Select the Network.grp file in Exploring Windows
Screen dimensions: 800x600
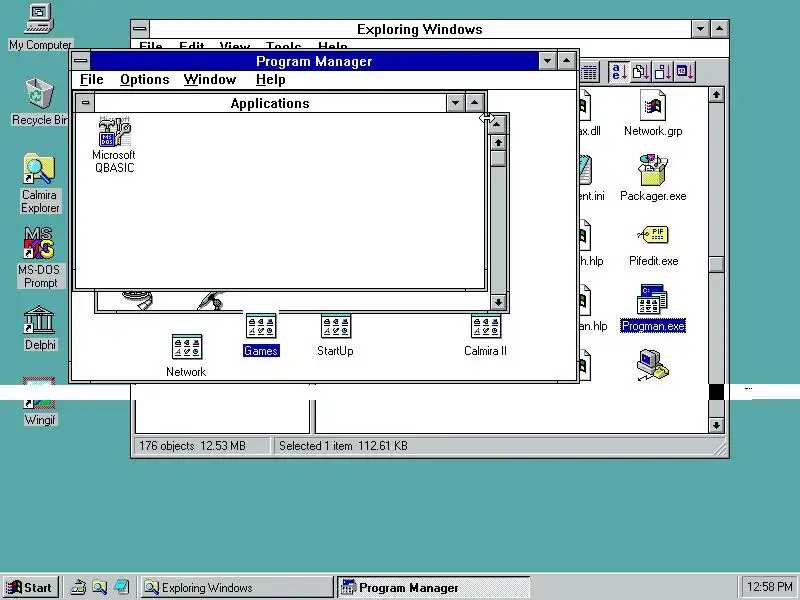pyautogui.click(x=653, y=113)
